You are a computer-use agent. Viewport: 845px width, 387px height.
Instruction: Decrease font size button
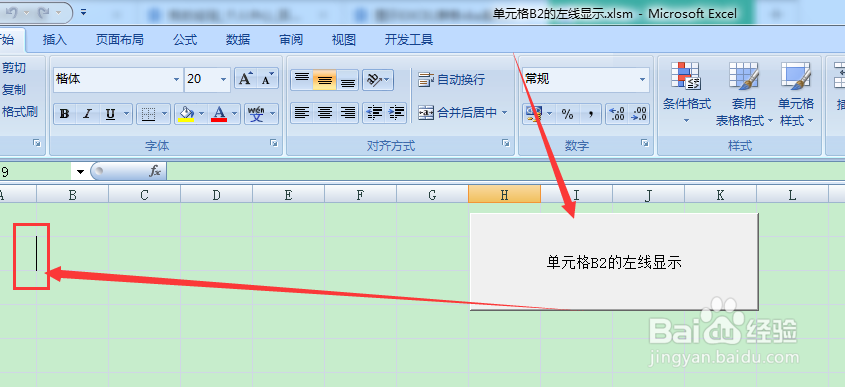click(267, 79)
